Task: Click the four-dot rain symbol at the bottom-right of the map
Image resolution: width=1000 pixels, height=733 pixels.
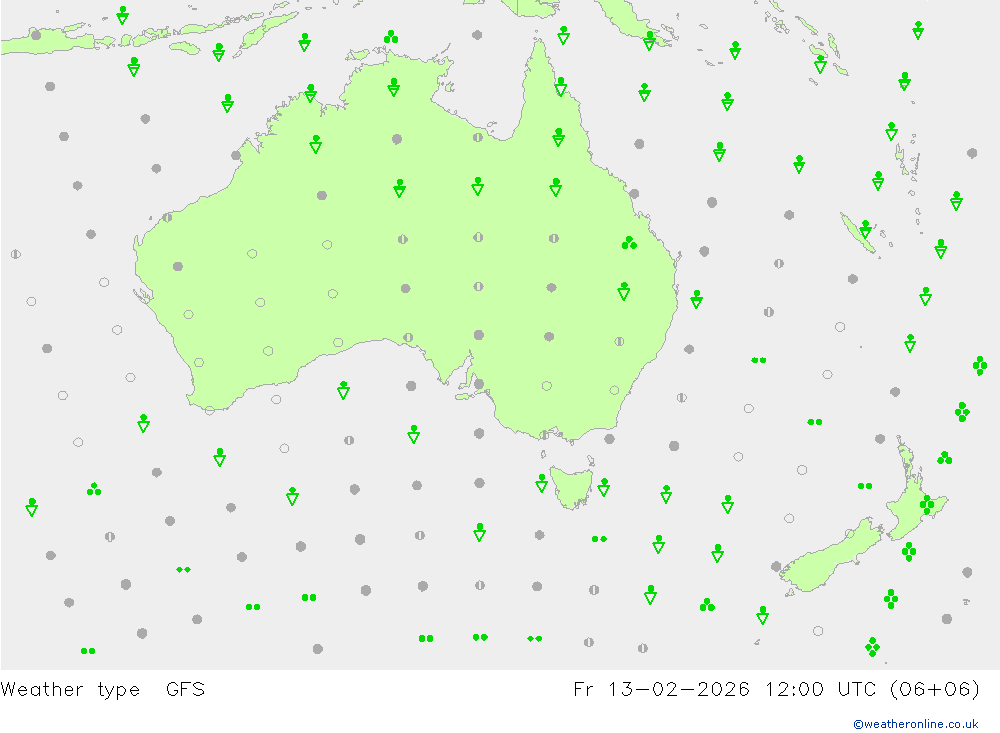Action: (x=872, y=646)
